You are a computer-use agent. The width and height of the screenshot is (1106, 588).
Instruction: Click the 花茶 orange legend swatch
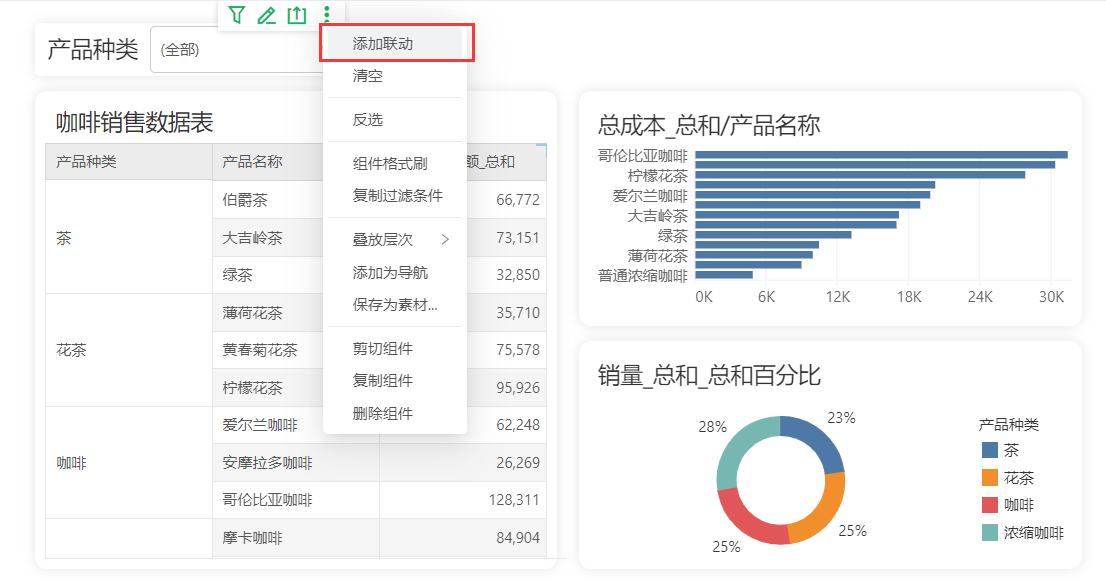click(990, 478)
